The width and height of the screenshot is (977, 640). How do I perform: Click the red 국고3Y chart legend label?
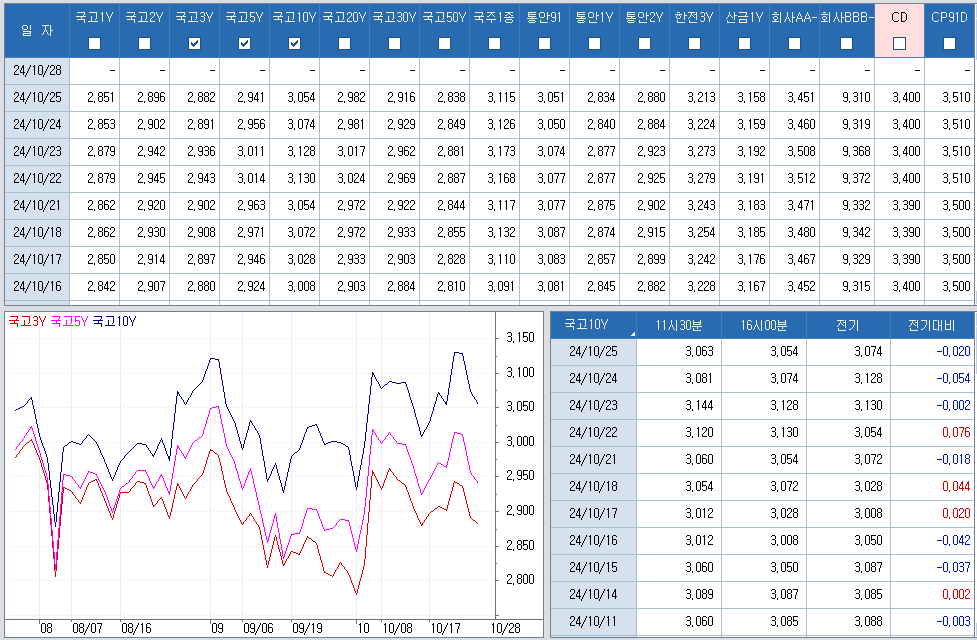click(x=27, y=321)
